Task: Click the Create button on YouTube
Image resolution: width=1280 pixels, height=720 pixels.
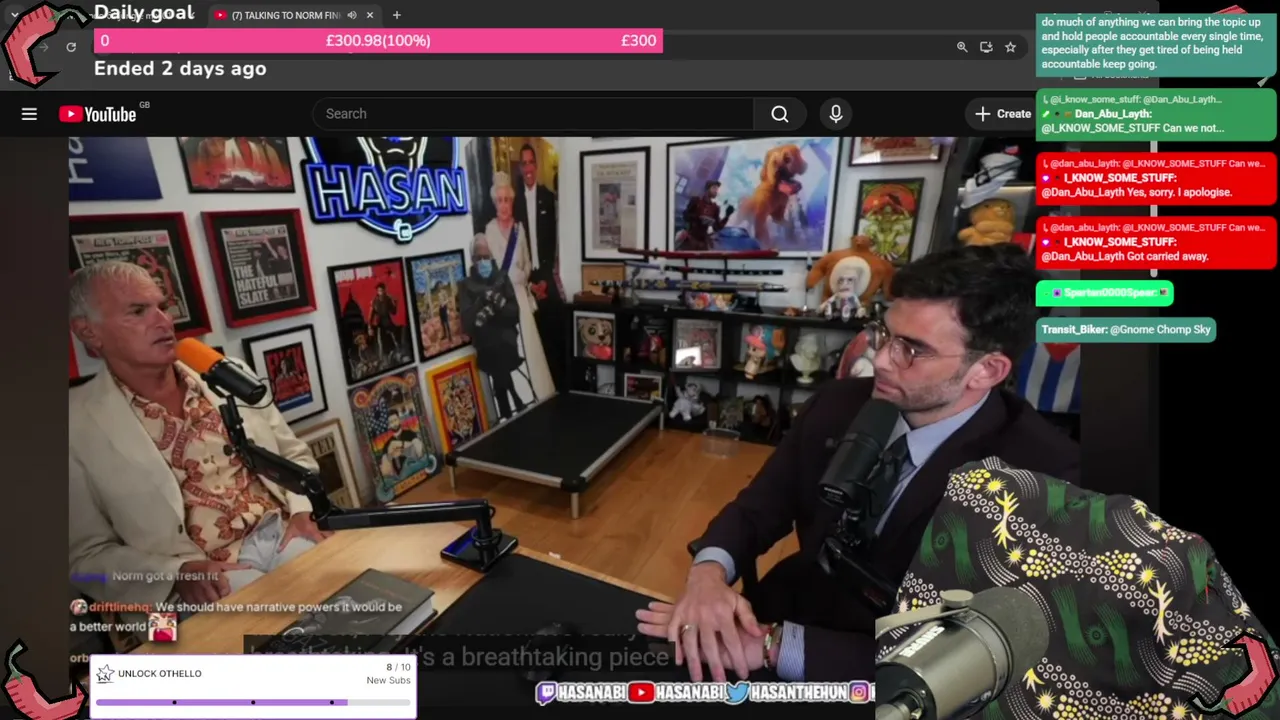Action: [1003, 114]
